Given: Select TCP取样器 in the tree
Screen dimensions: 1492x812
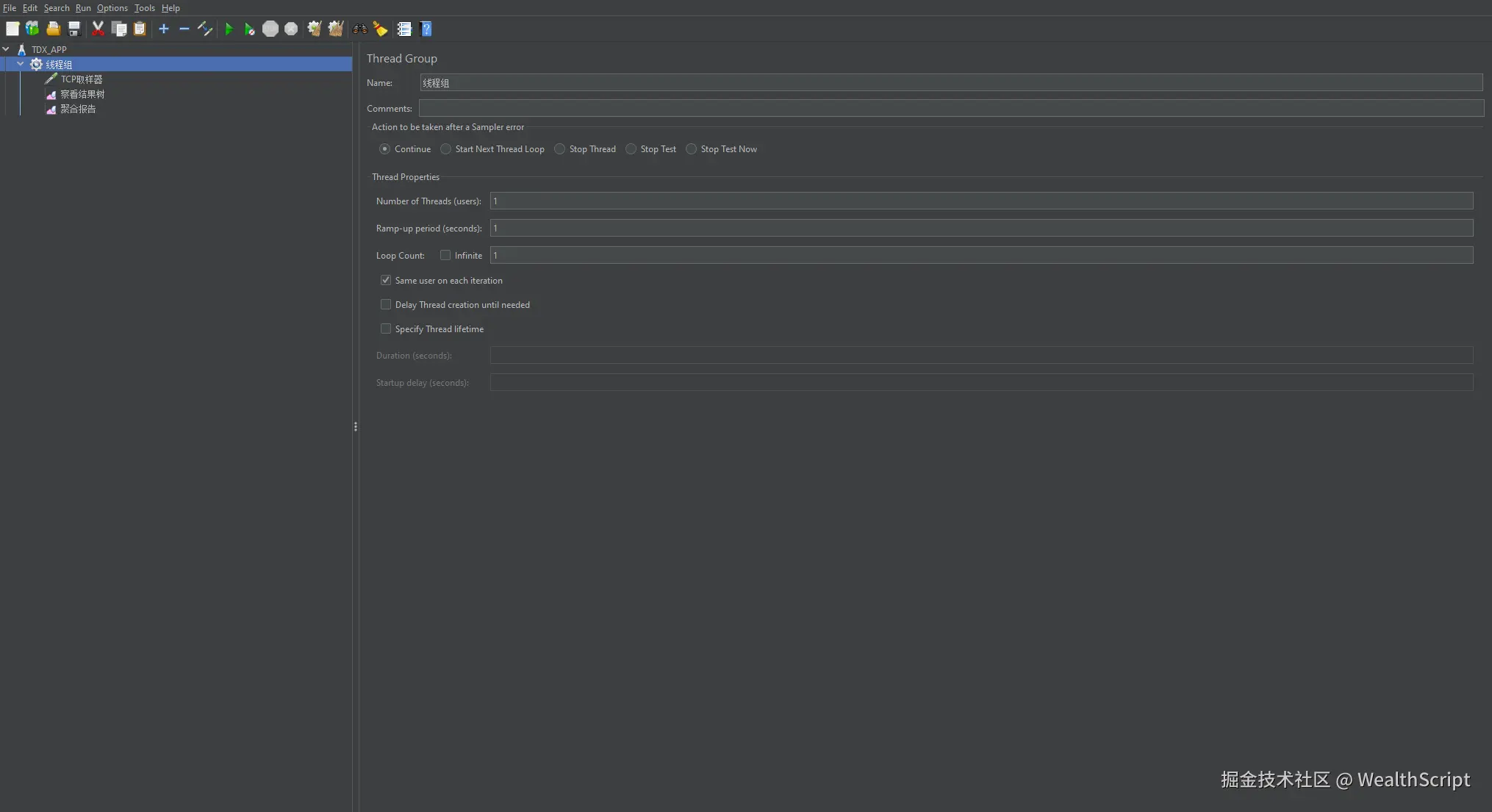Looking at the screenshot, I should pyautogui.click(x=81, y=79).
